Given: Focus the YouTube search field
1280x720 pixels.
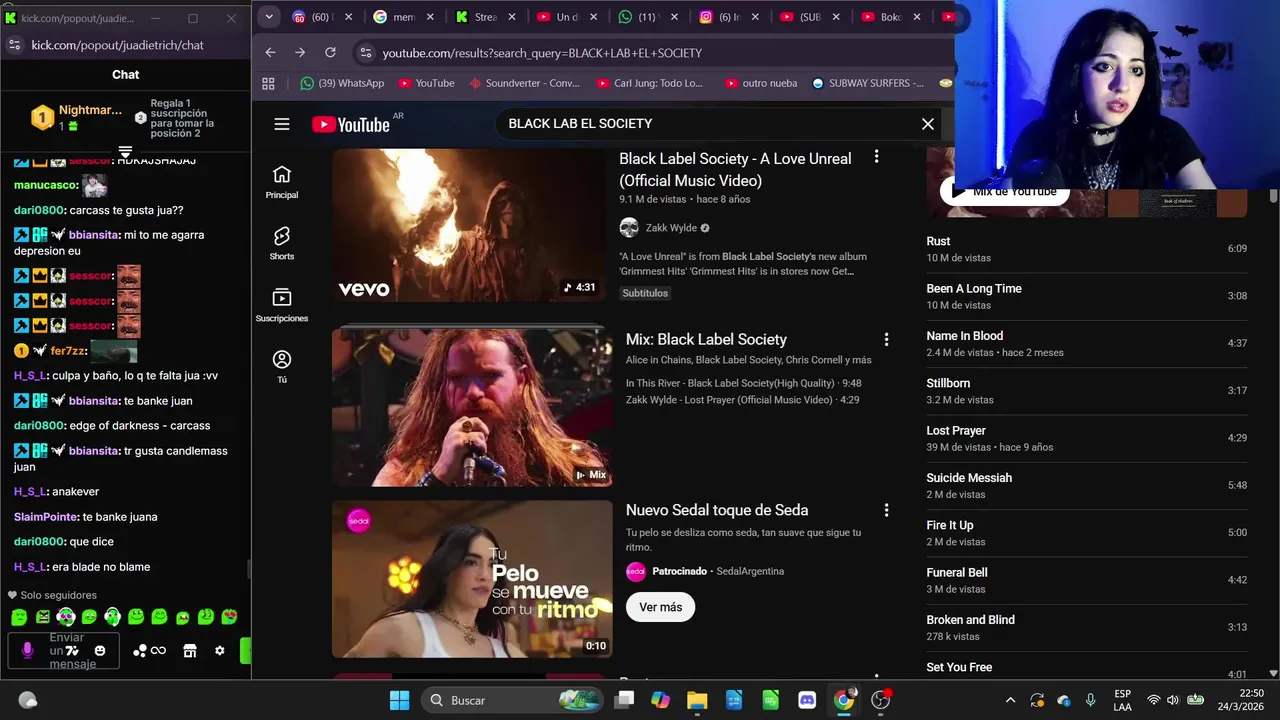Looking at the screenshot, I should (x=705, y=124).
